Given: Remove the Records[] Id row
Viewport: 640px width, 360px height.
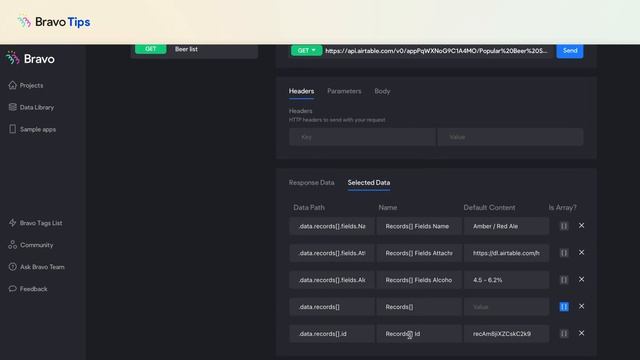Looking at the screenshot, I should click(582, 333).
